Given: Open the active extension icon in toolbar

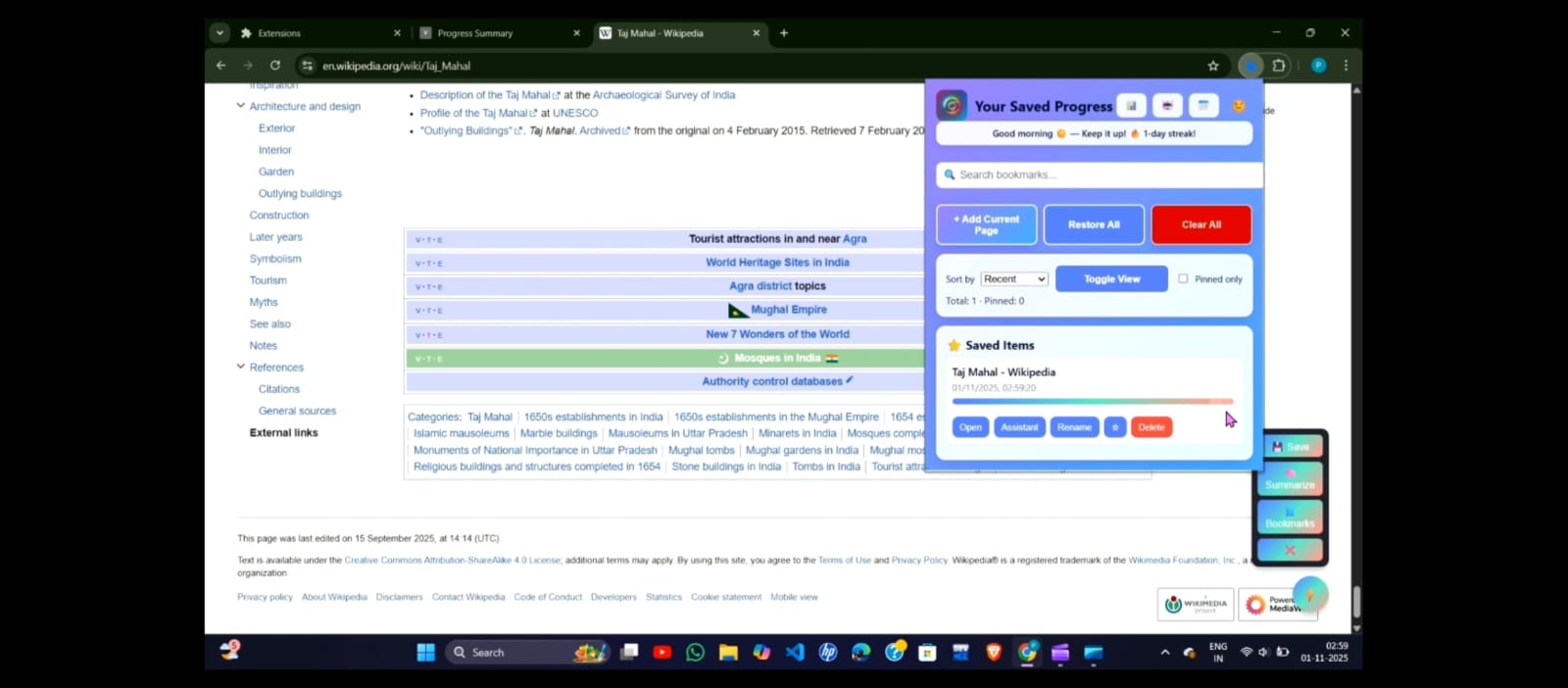Looking at the screenshot, I should coord(1250,66).
